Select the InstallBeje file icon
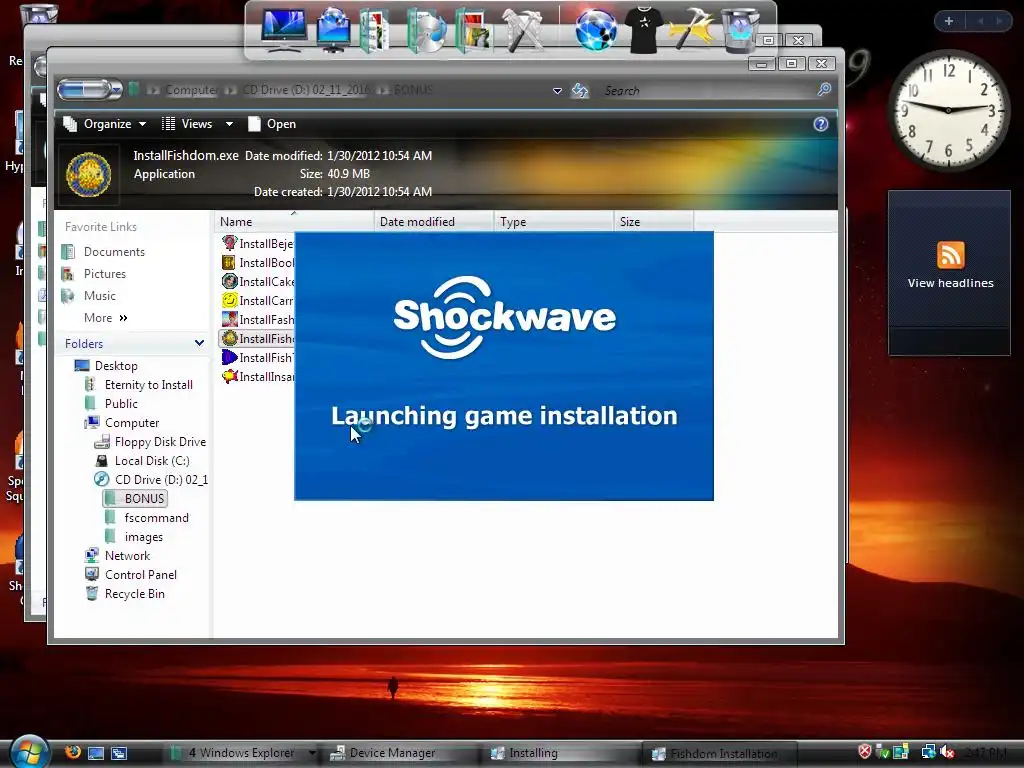 click(229, 243)
